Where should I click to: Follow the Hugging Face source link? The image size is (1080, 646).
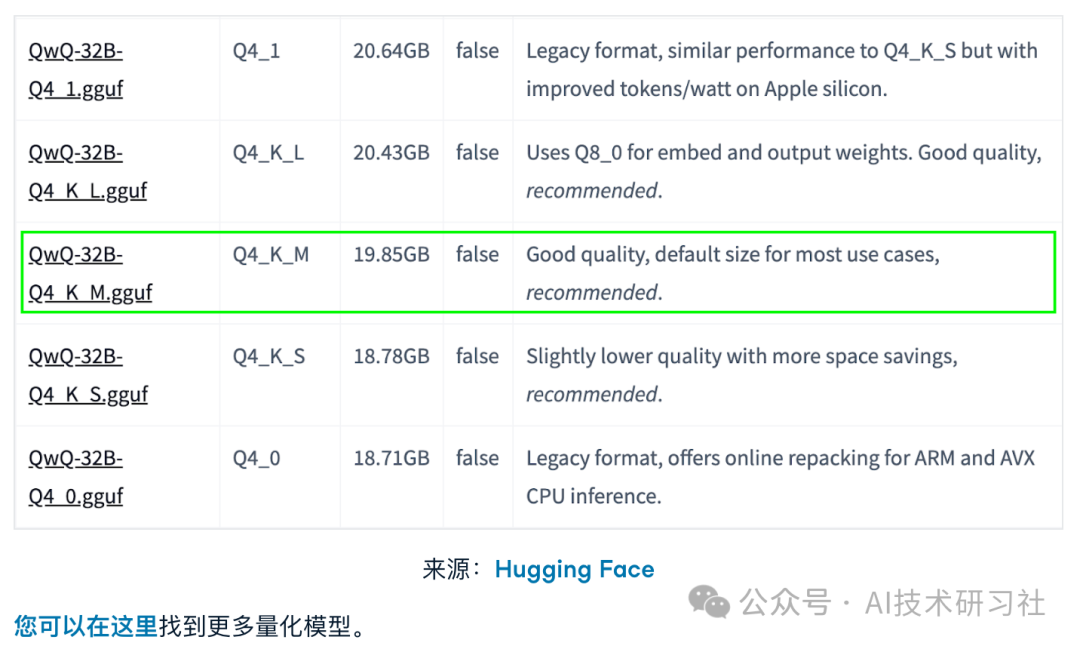pos(574,570)
